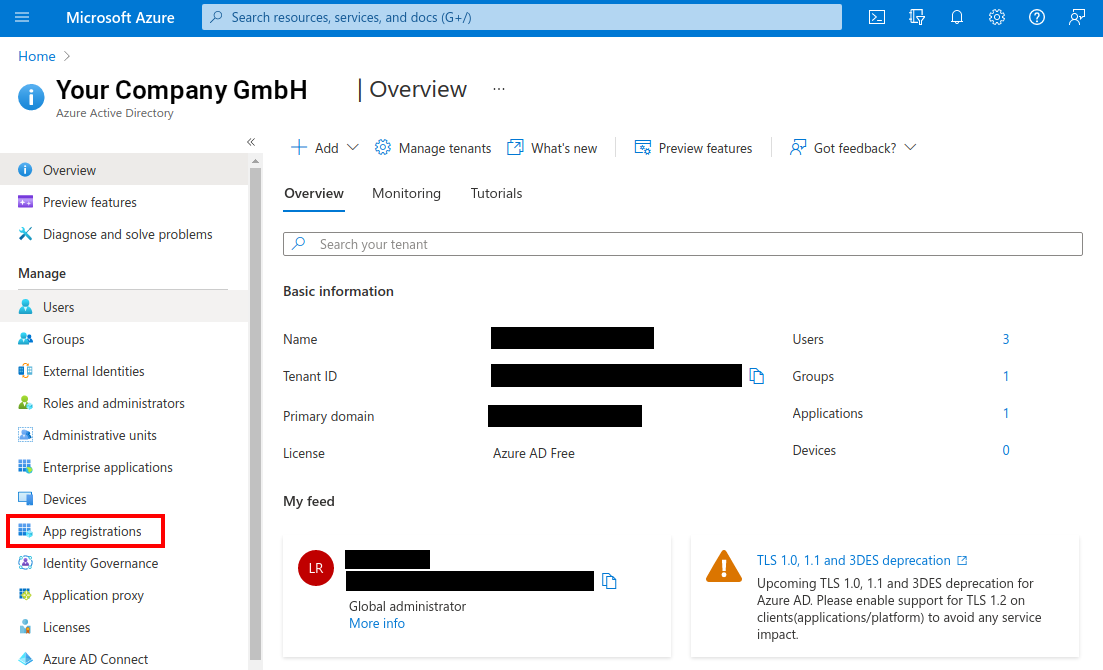Click the LR user avatar
This screenshot has height=670, width=1103.
tap(316, 568)
